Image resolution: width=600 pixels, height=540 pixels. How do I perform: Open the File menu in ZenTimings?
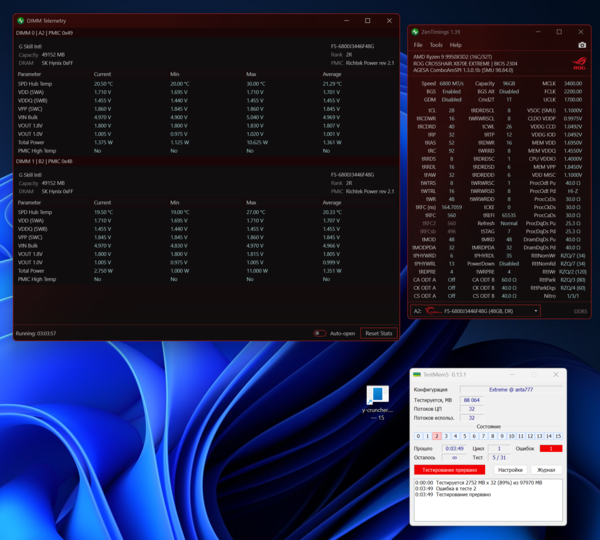(x=418, y=45)
